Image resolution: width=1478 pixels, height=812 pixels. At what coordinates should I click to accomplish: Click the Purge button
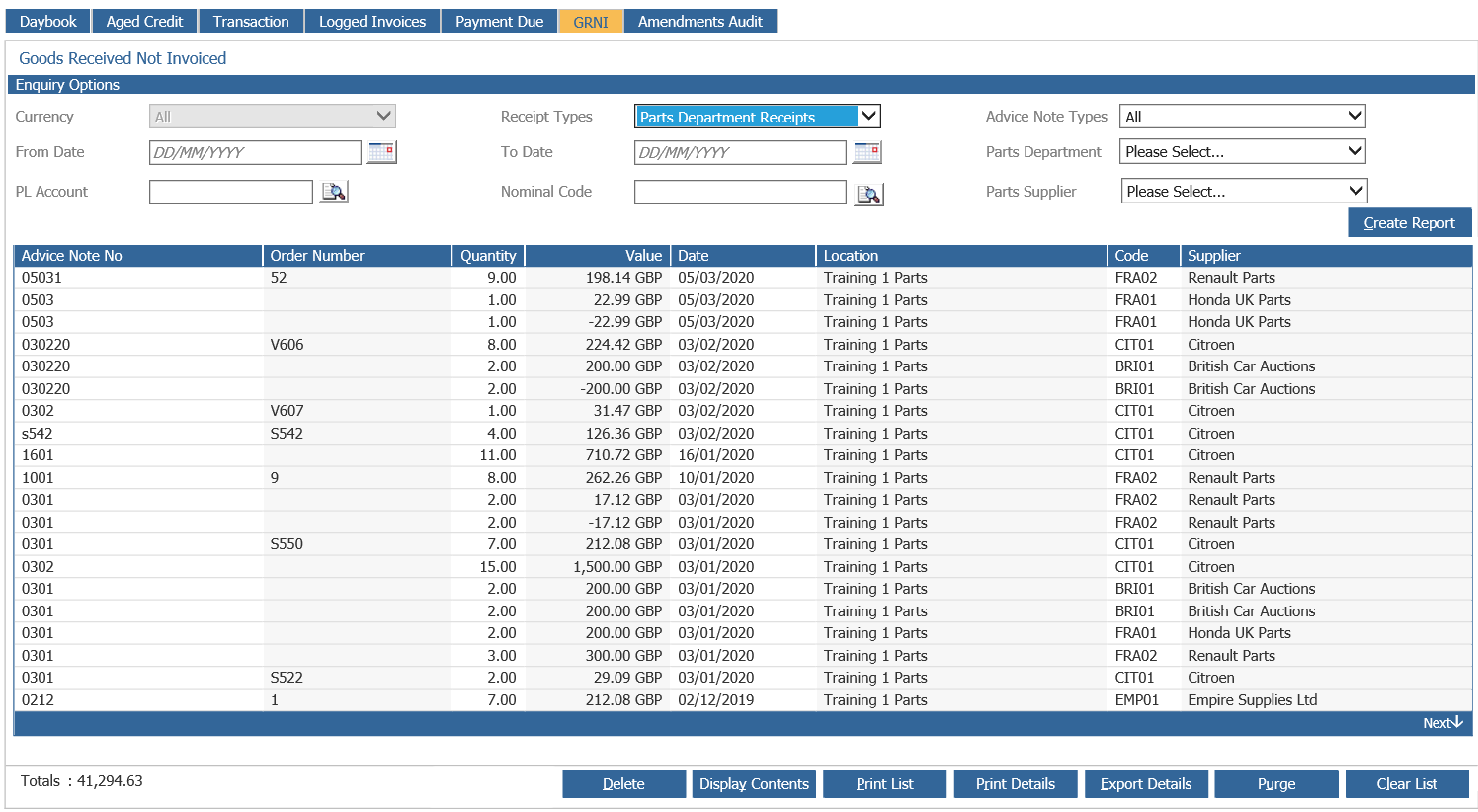(x=1275, y=784)
